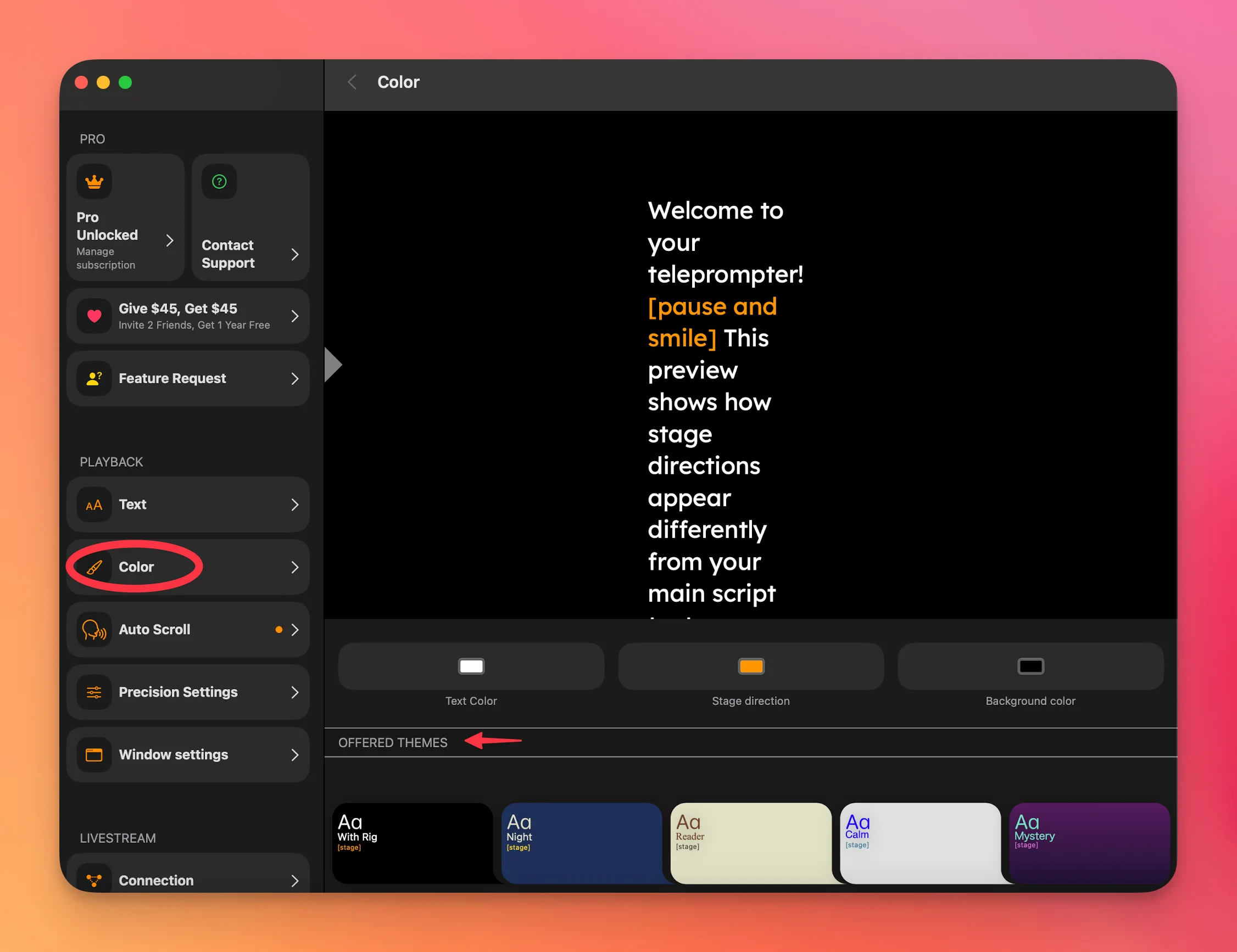This screenshot has height=952, width=1237.
Task: Open Window settings via its chevron
Action: pos(294,754)
